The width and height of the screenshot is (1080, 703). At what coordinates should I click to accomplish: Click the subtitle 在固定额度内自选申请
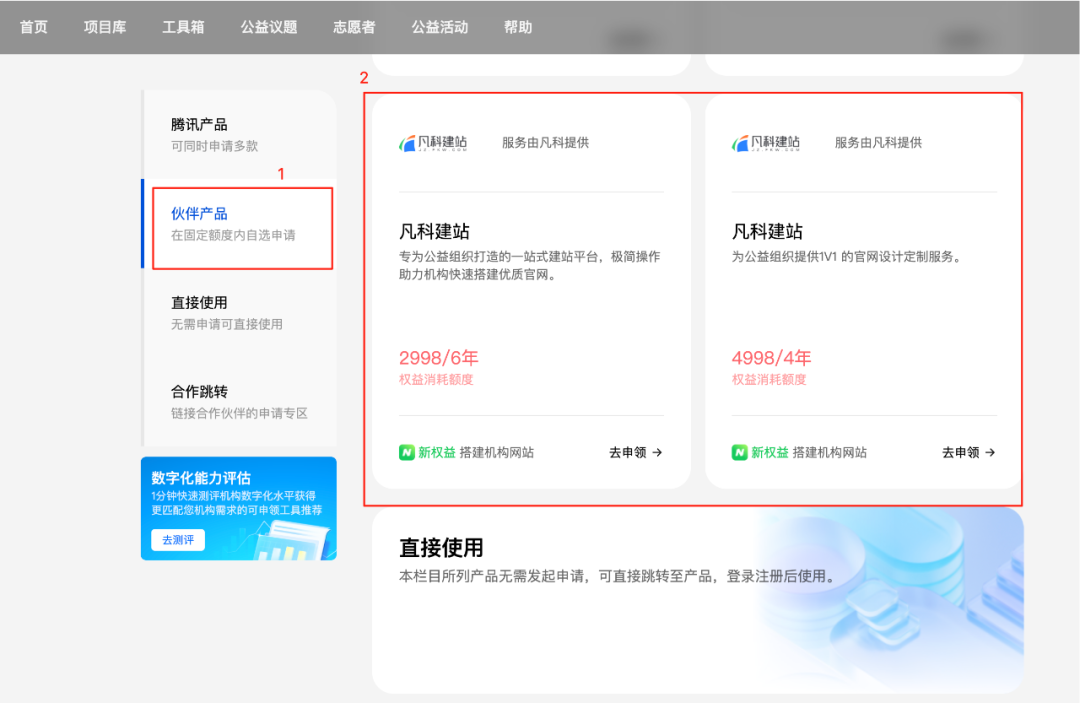coord(233,235)
